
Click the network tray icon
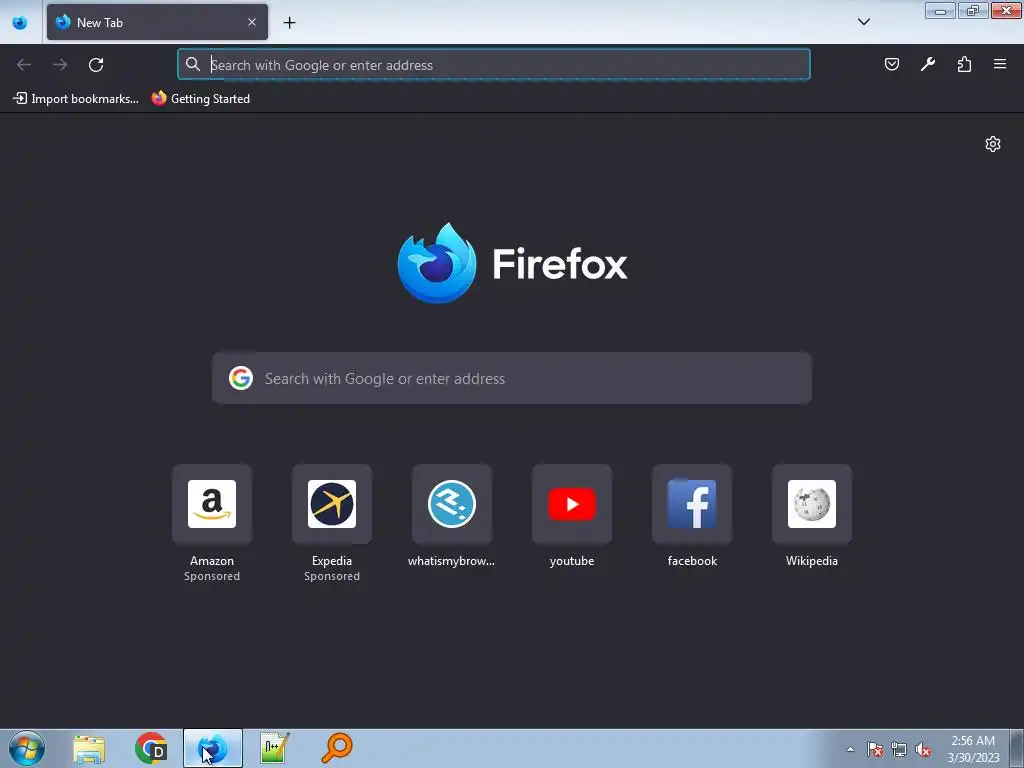tap(899, 749)
